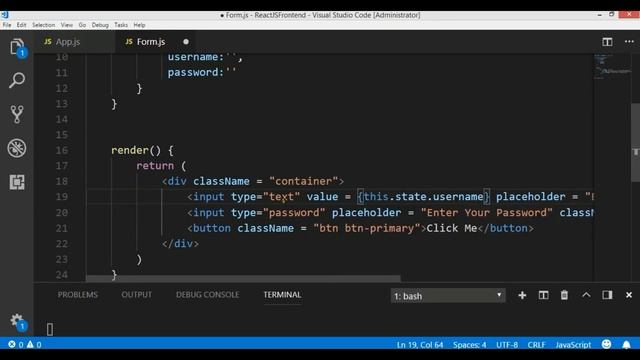640x360 pixels.
Task: Click "Enter Your Password" string
Action: (487, 213)
